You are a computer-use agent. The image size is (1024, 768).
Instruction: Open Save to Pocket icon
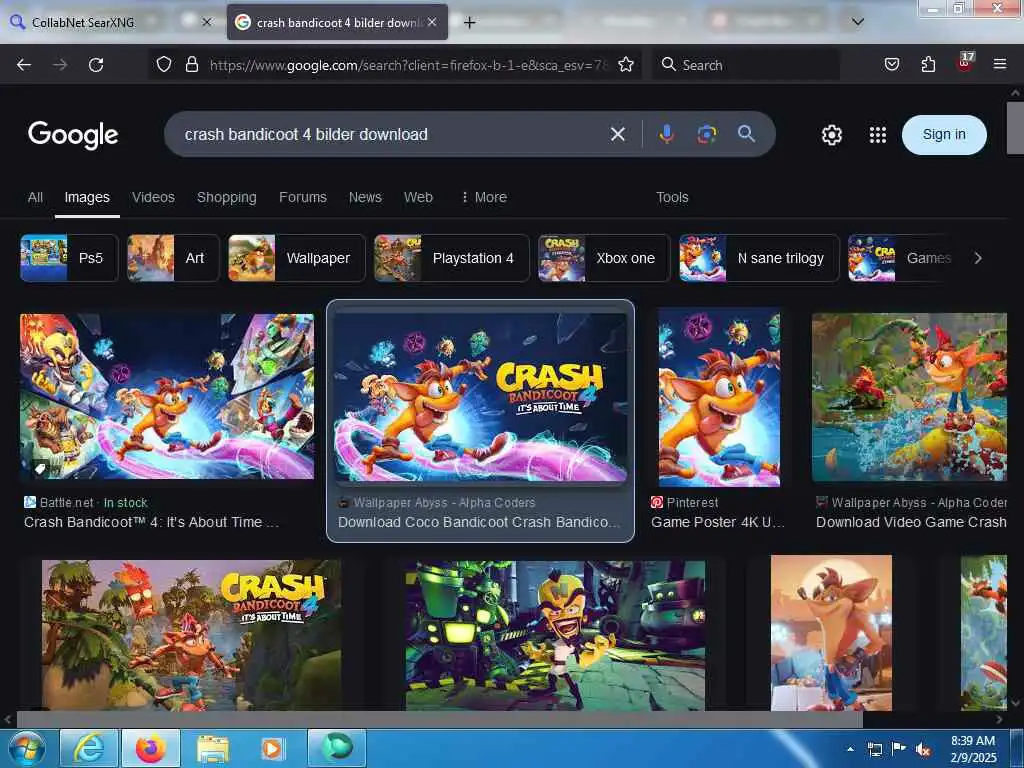click(x=892, y=64)
